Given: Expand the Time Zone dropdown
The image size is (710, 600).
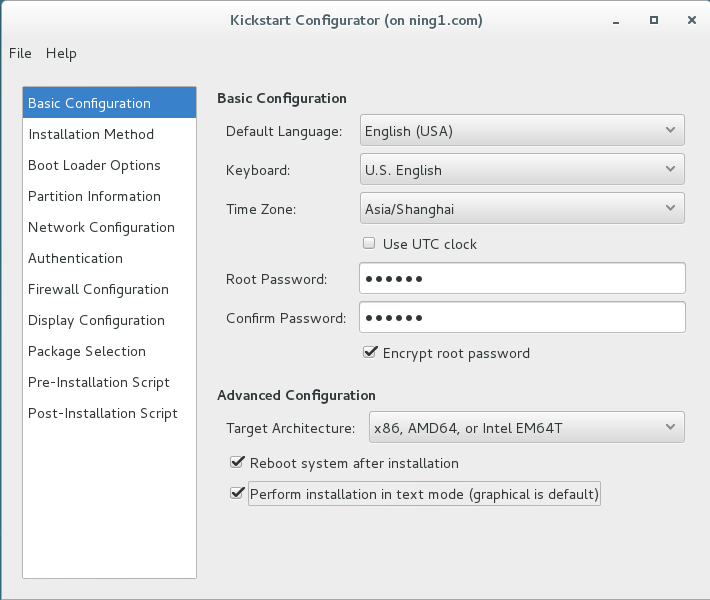Looking at the screenshot, I should click(521, 208).
